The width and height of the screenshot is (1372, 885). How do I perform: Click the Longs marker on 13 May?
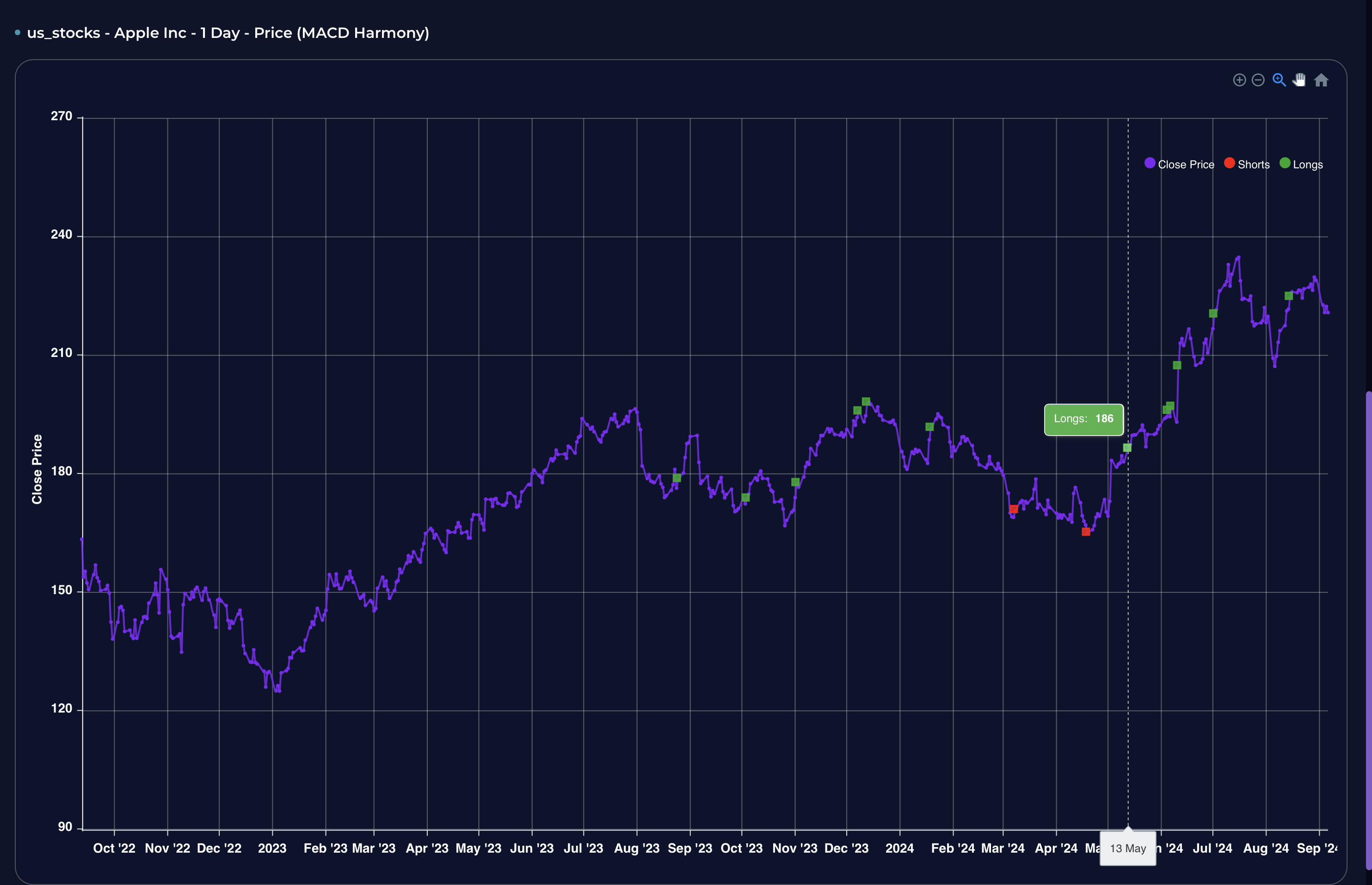1127,448
